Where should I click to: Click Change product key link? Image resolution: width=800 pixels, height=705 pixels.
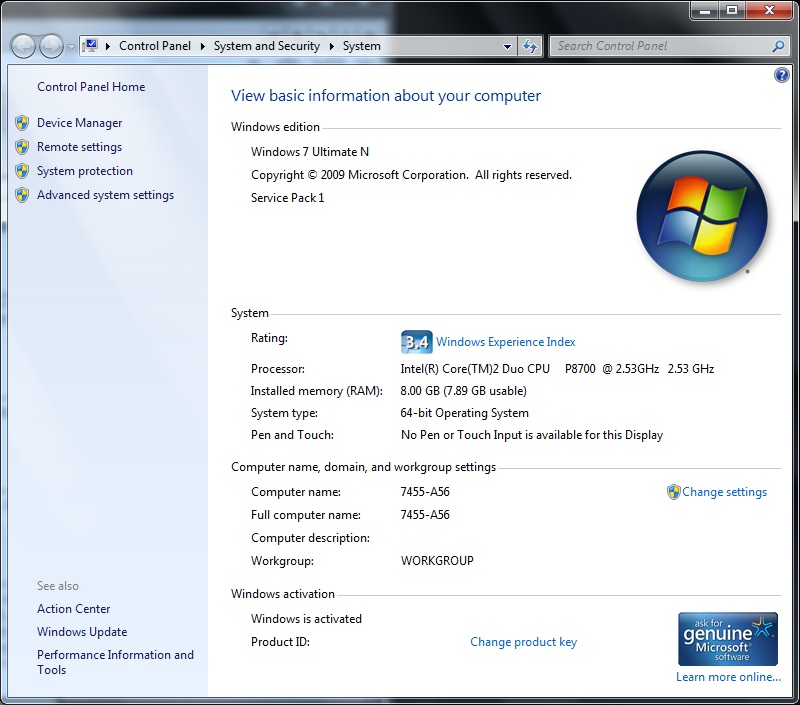pos(523,642)
